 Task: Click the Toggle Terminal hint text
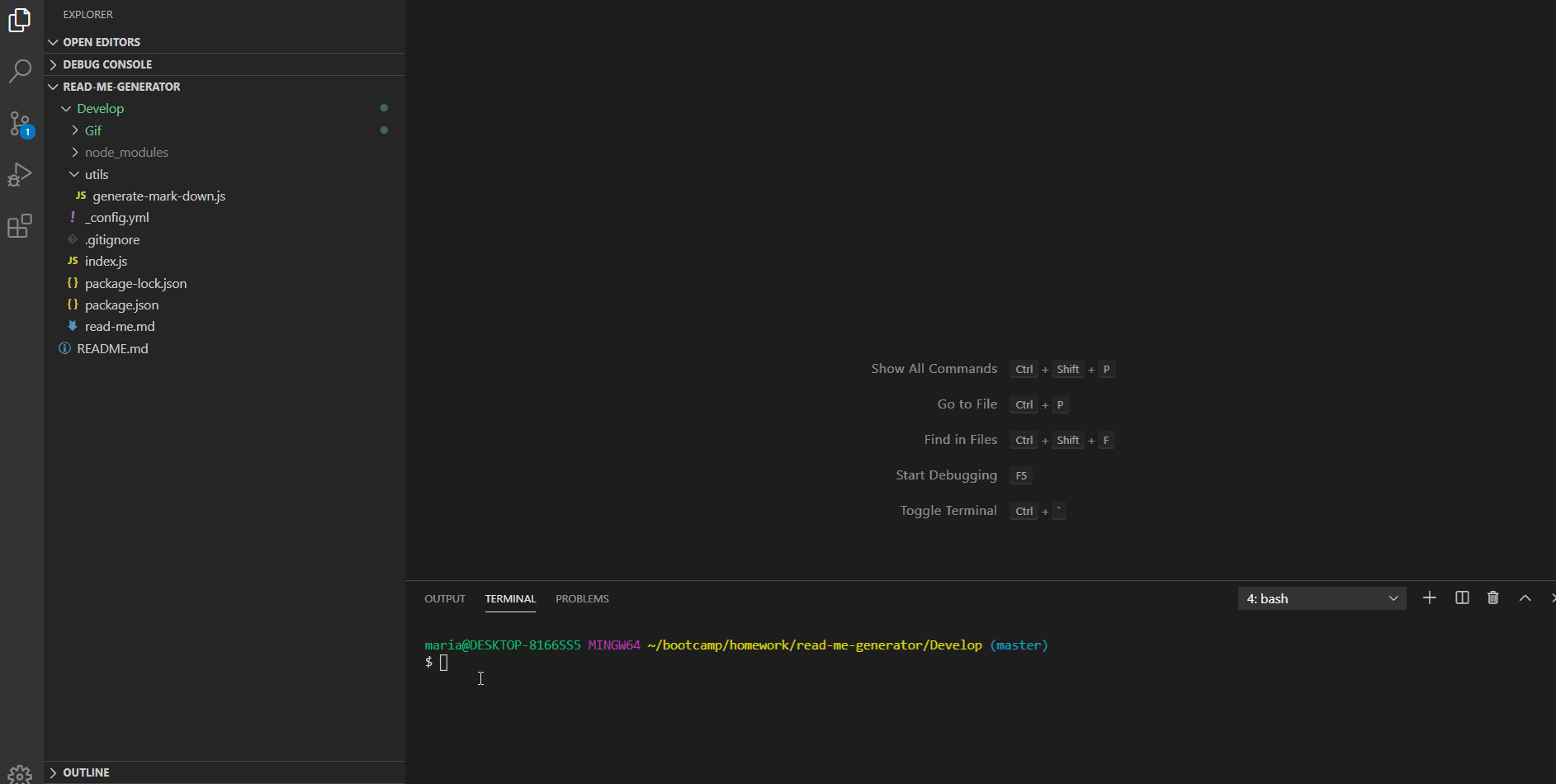point(948,511)
